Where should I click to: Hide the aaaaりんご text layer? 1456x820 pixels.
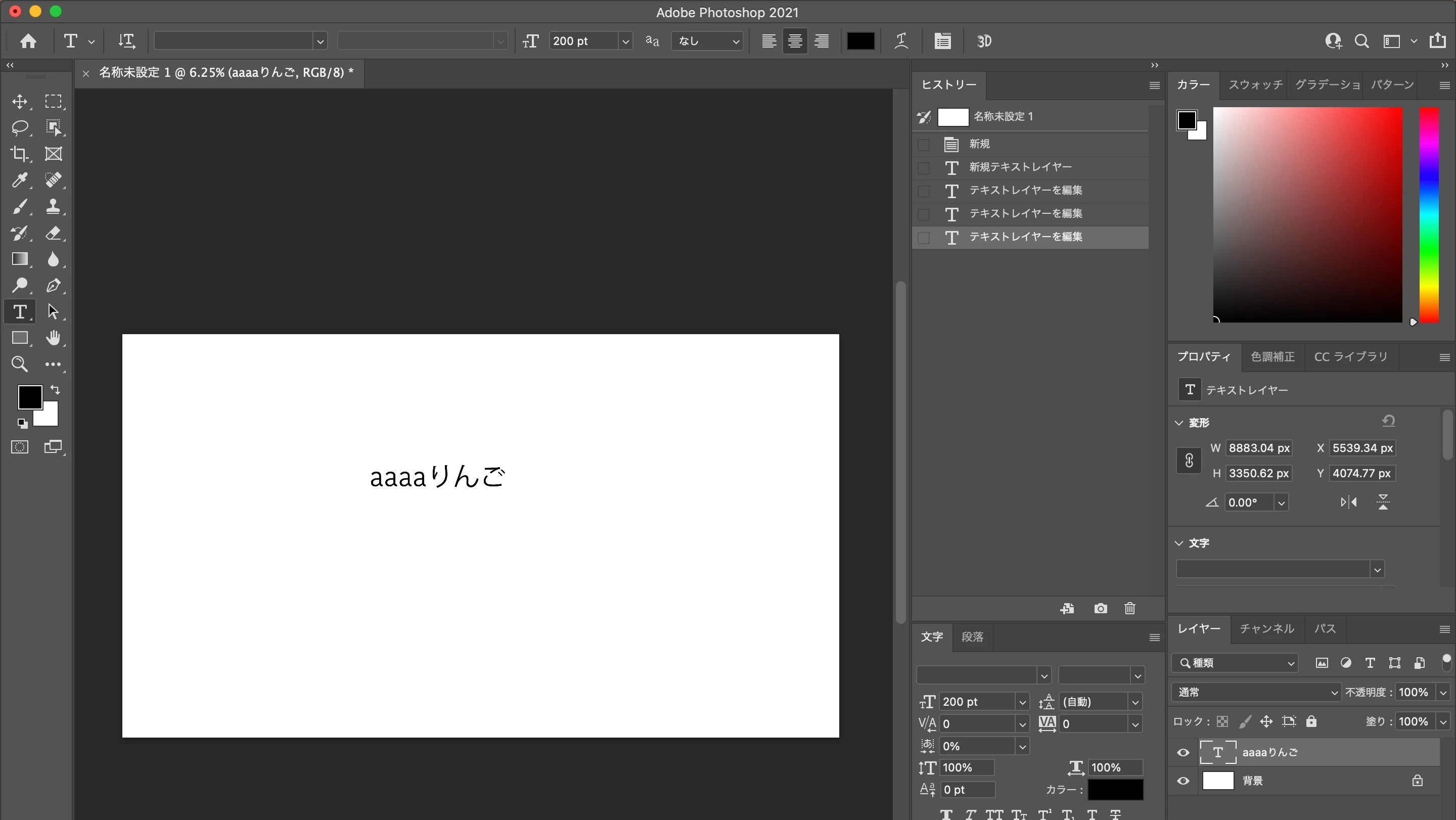(1183, 753)
